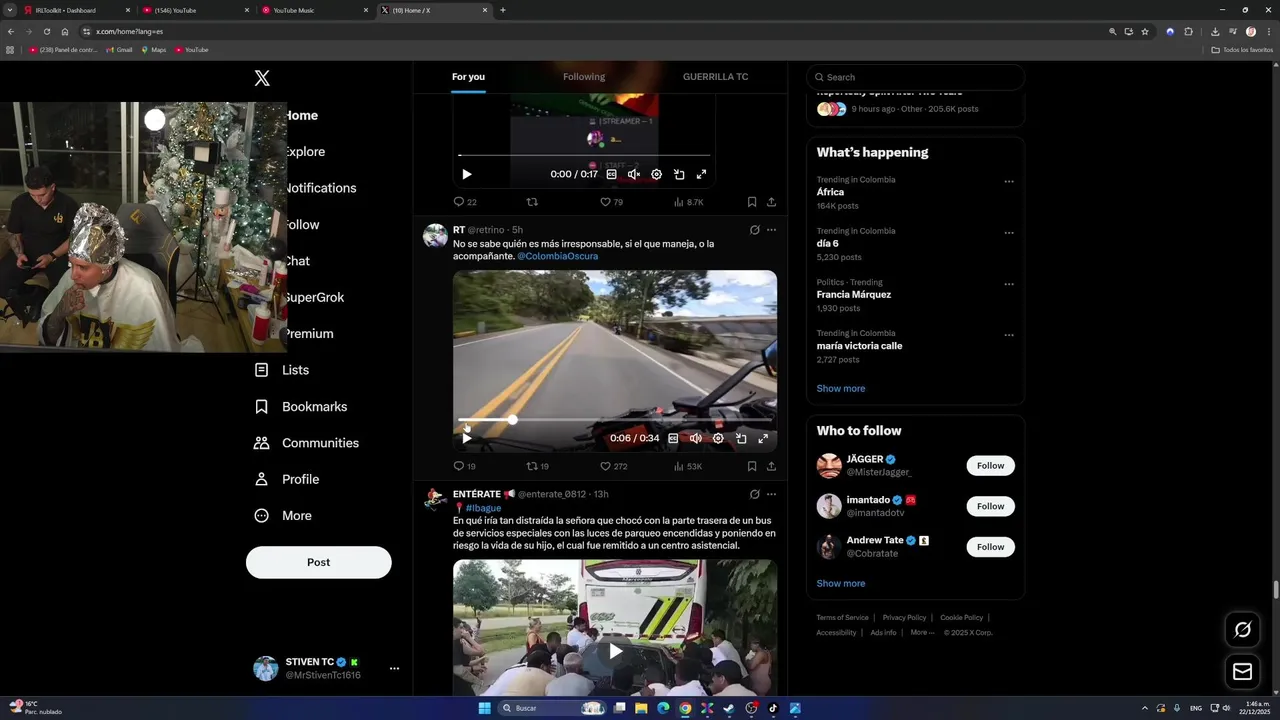The height and width of the screenshot is (720, 1280).
Task: Open the Grok floating button
Action: pos(1243,629)
